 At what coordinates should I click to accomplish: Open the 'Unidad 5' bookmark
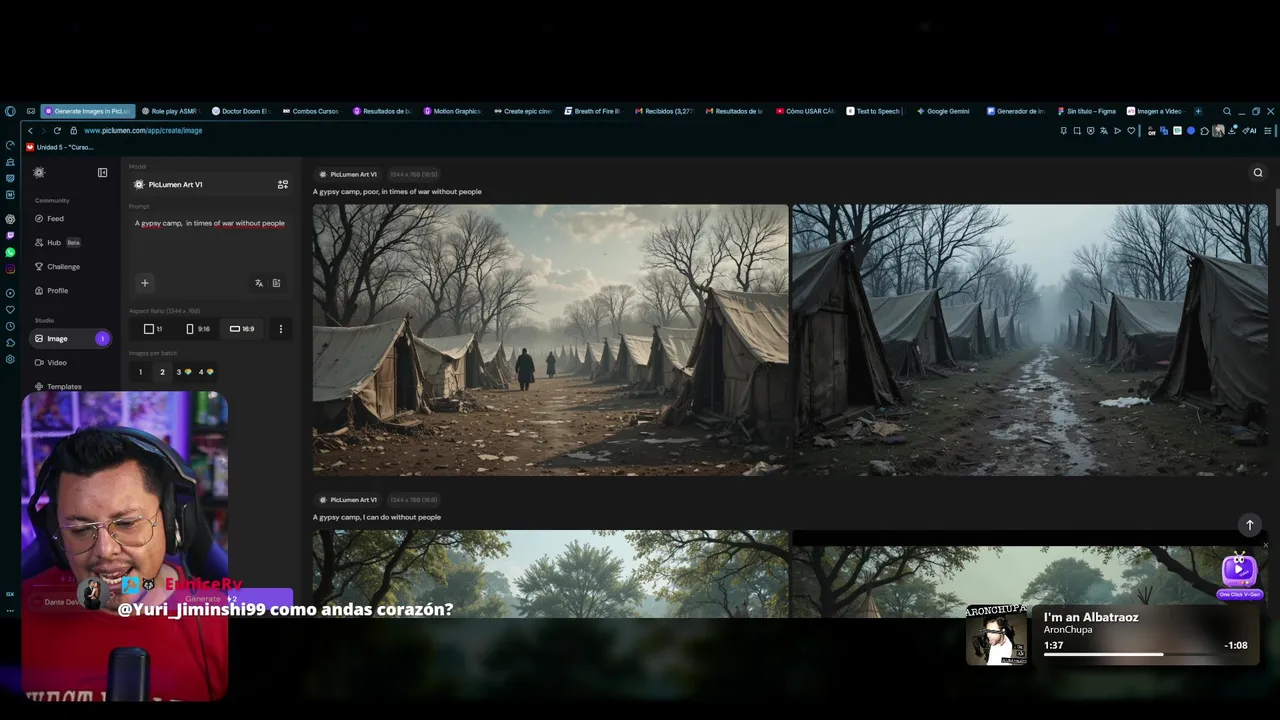tap(60, 147)
